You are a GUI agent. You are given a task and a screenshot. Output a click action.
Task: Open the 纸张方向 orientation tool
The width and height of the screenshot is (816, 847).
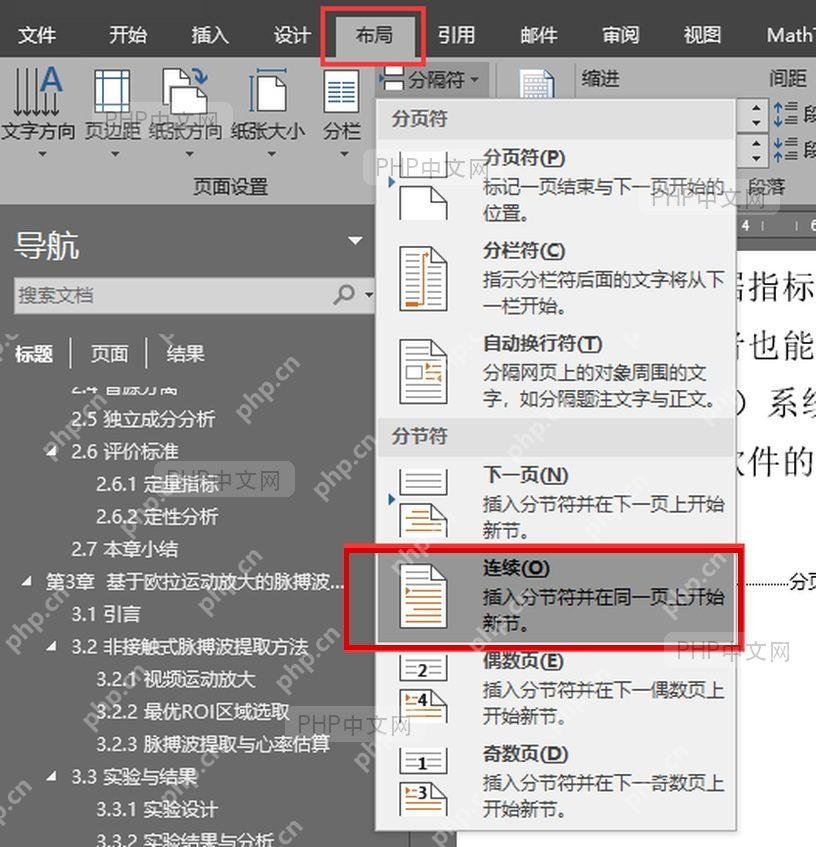pos(185,112)
